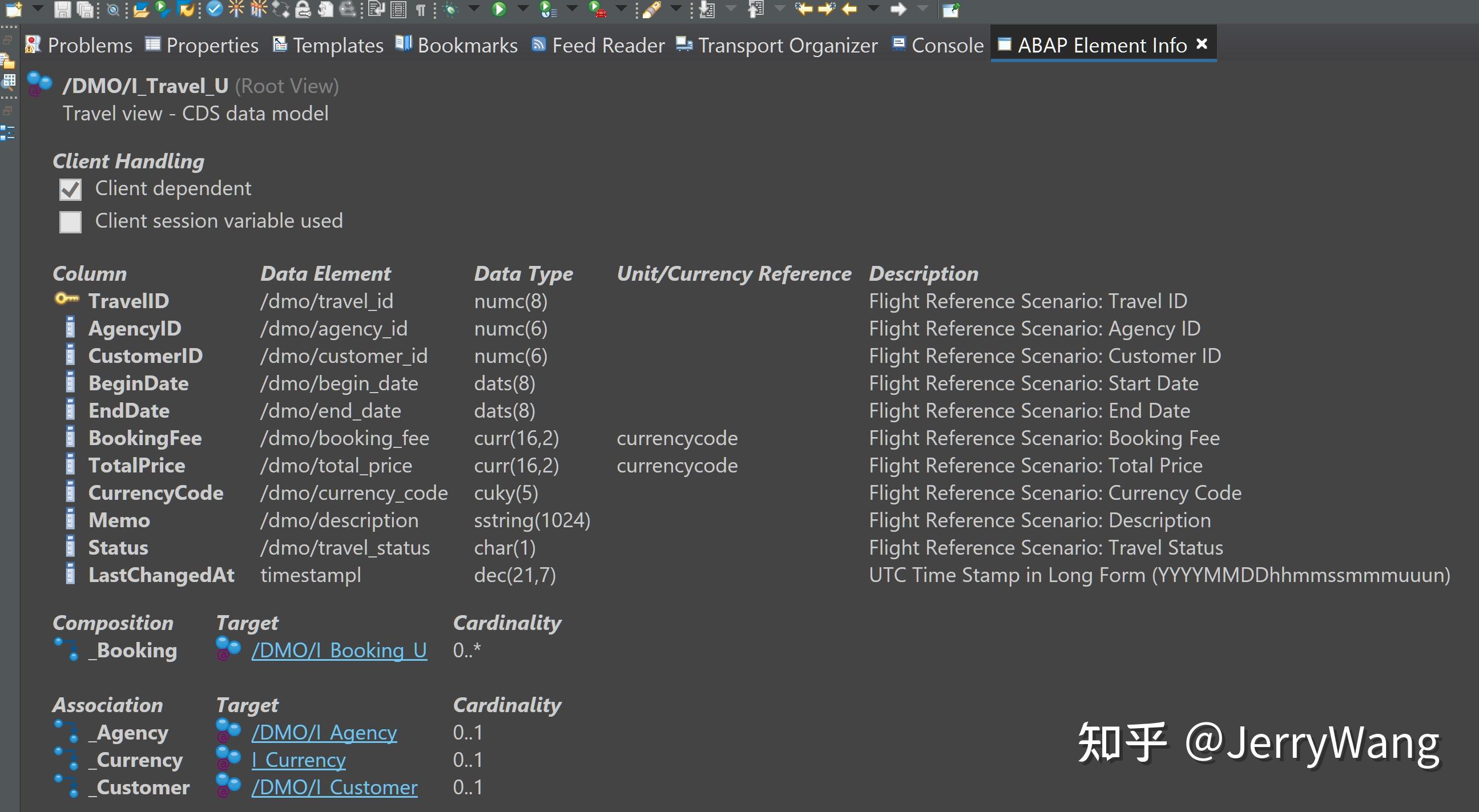Screen dimensions: 1479x812
Task: Open the Problems tab
Action: tap(90, 45)
